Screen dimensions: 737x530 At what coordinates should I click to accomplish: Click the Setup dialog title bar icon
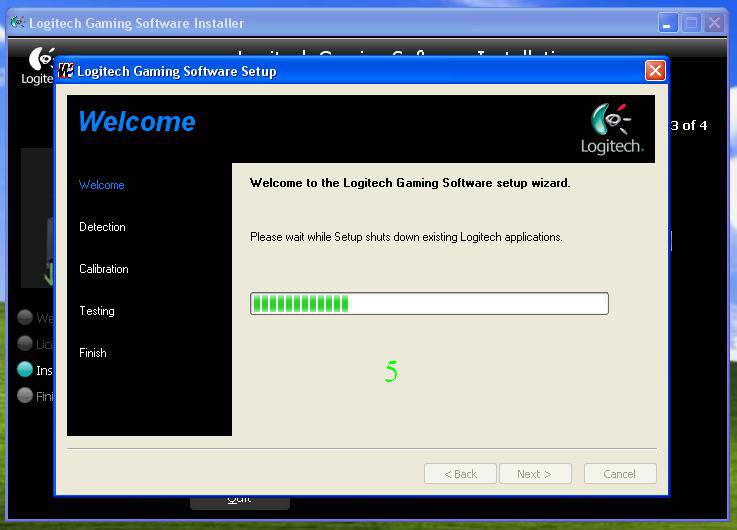click(65, 71)
